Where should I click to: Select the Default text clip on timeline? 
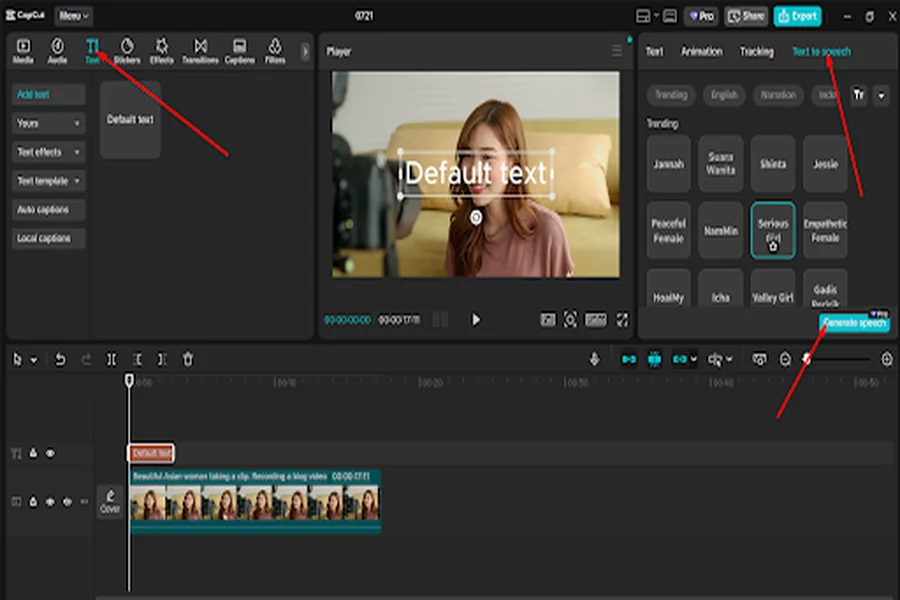[x=151, y=454]
